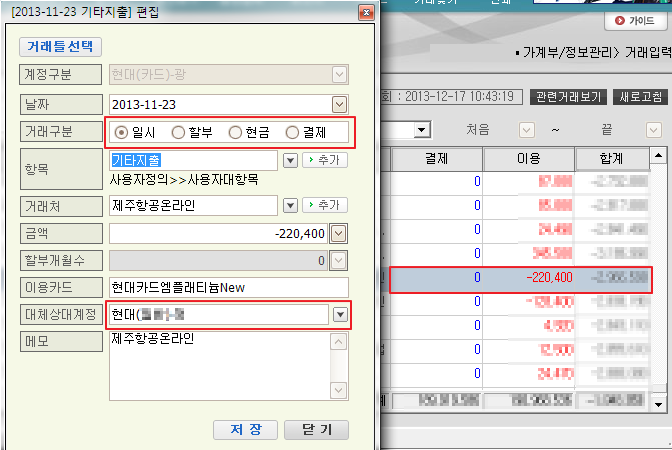Click the 닫기 button
Image resolution: width=672 pixels, height=450 pixels.
click(x=316, y=429)
